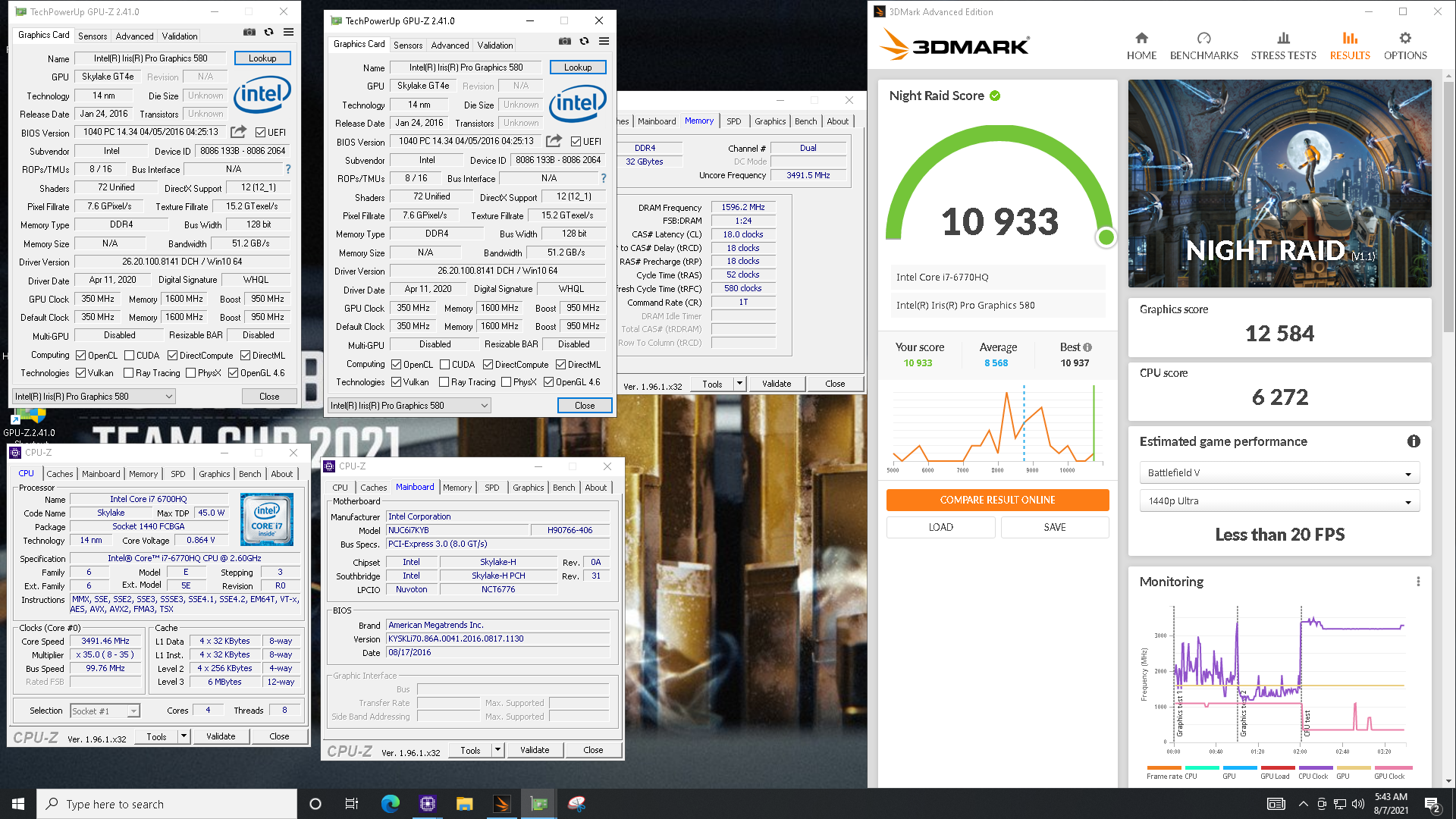Click BIOS export share icon in front GPU-Z
This screenshot has height=819, width=1456.
tap(554, 141)
